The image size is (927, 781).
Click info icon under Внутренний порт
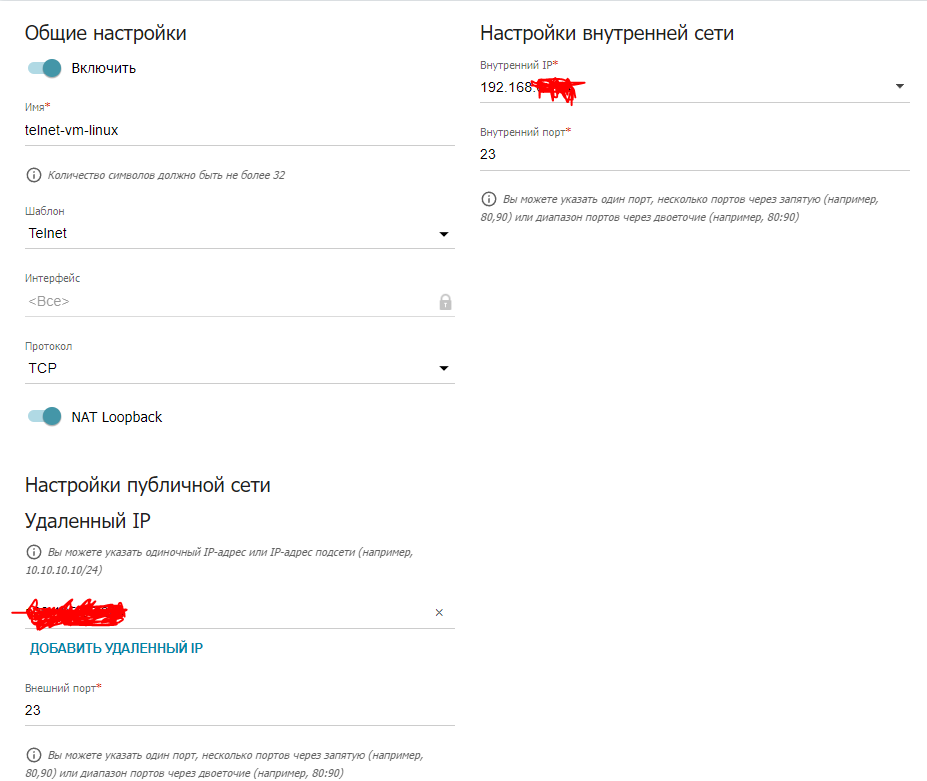pyautogui.click(x=489, y=199)
